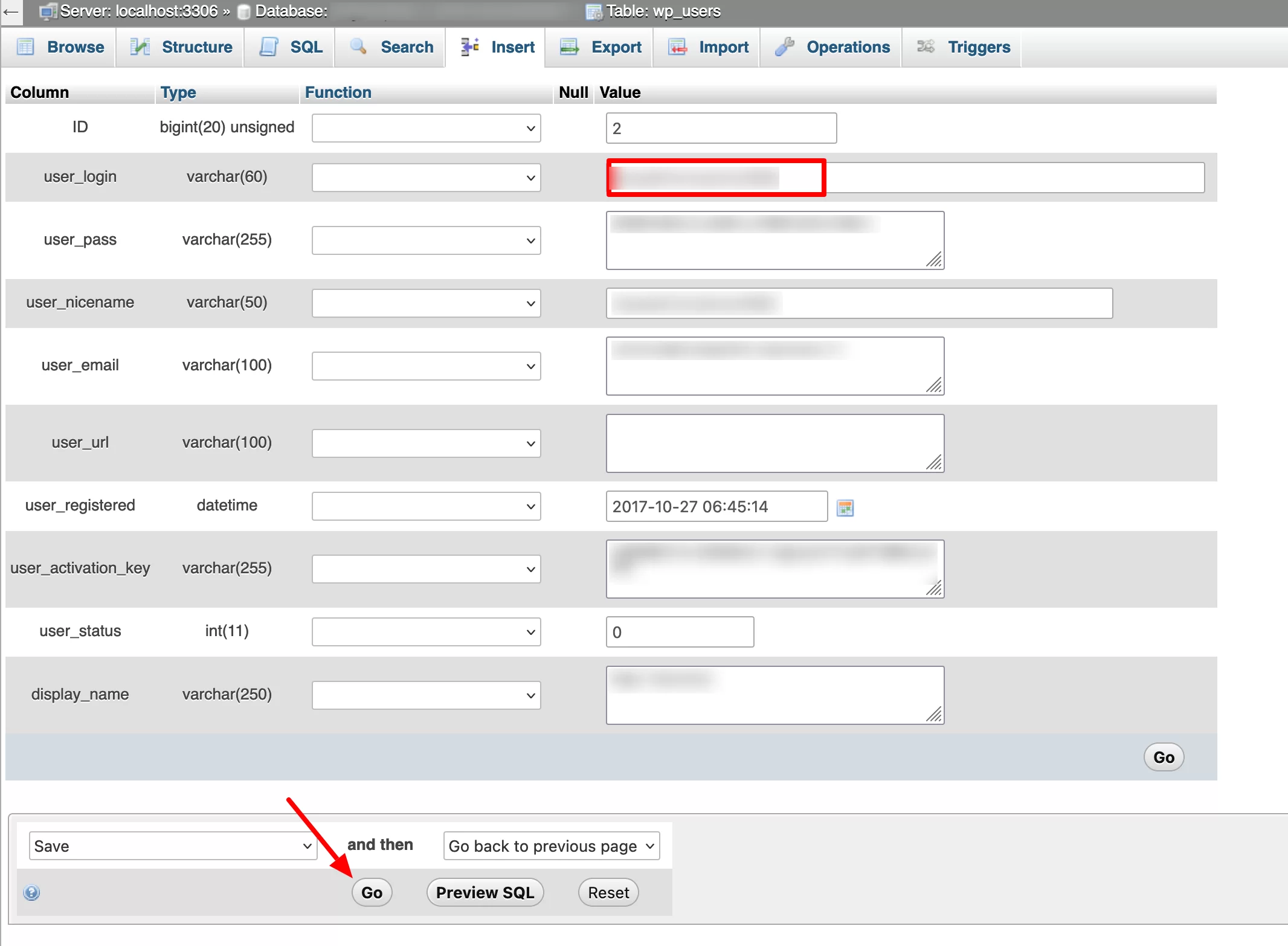Open function dropdown for user_email

point(426,366)
